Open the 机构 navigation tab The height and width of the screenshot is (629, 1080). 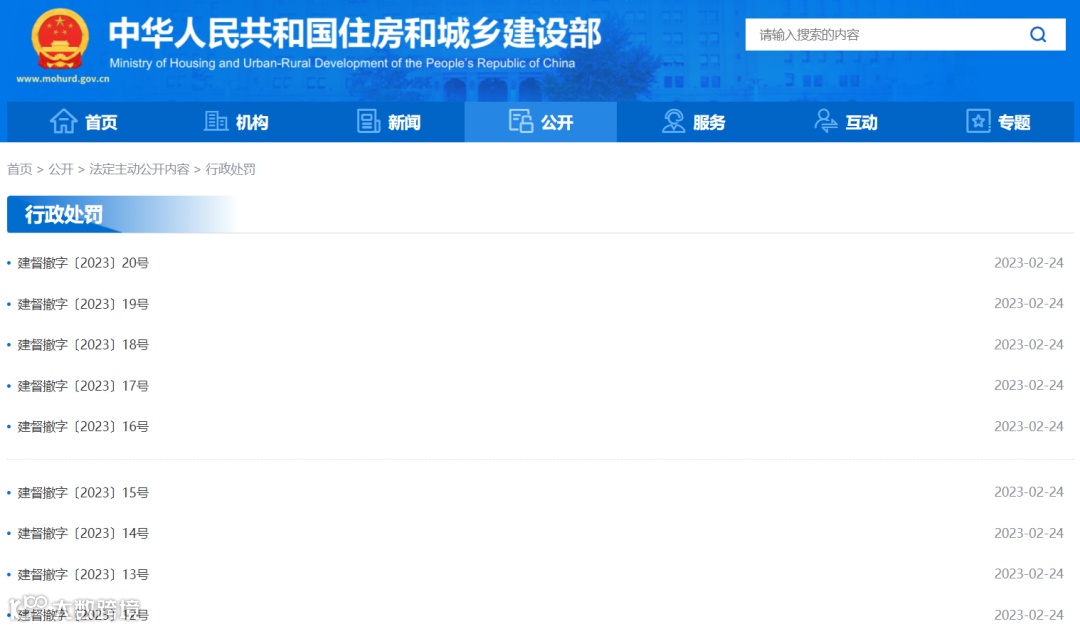click(x=236, y=122)
